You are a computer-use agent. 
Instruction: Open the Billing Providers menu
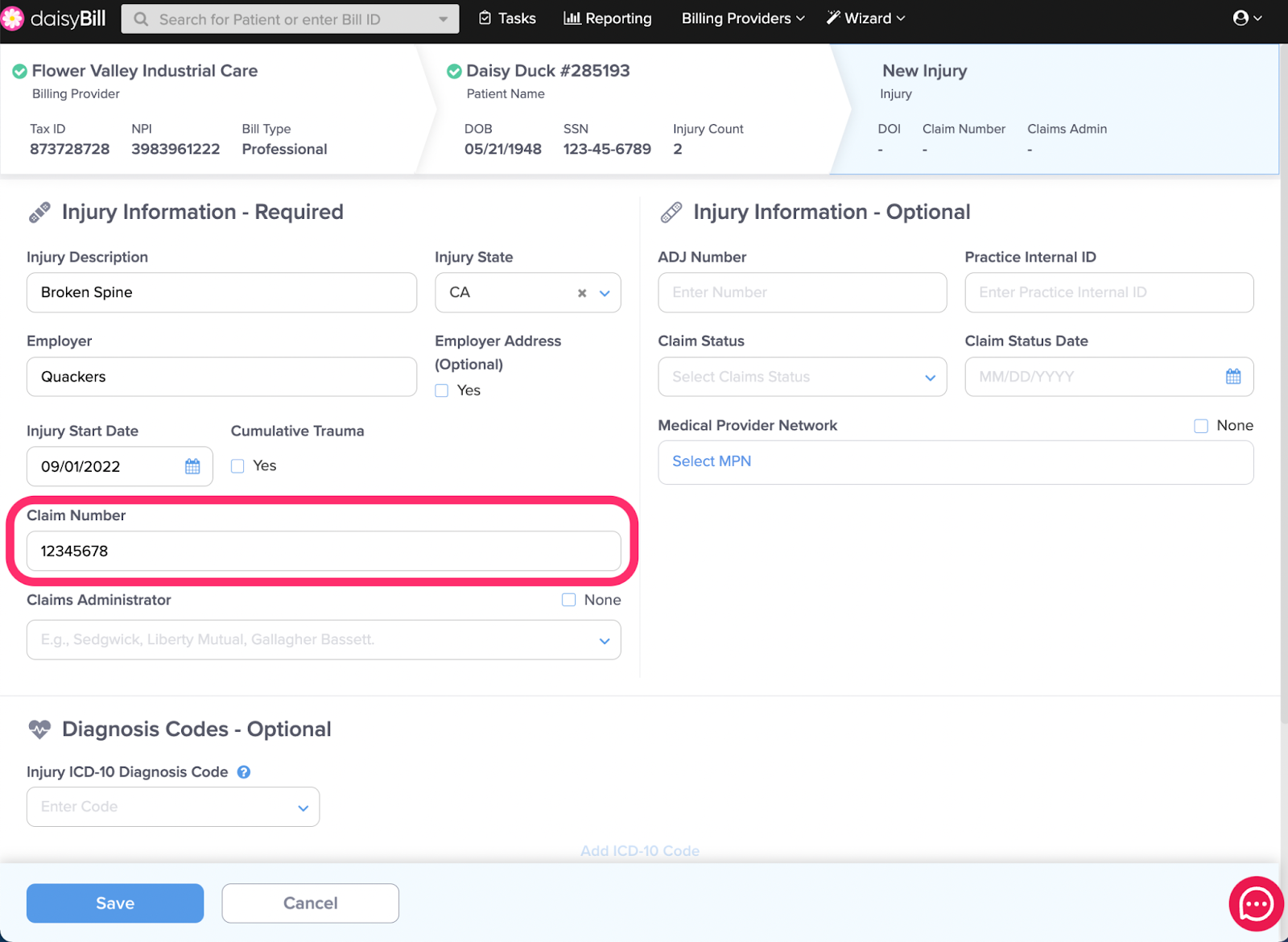743,18
